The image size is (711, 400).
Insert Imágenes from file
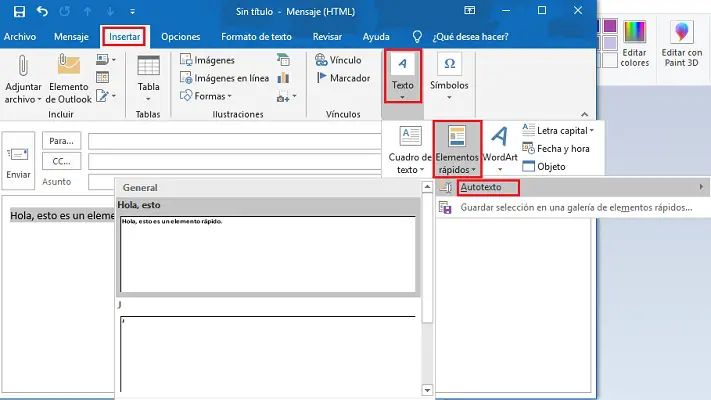coord(207,60)
